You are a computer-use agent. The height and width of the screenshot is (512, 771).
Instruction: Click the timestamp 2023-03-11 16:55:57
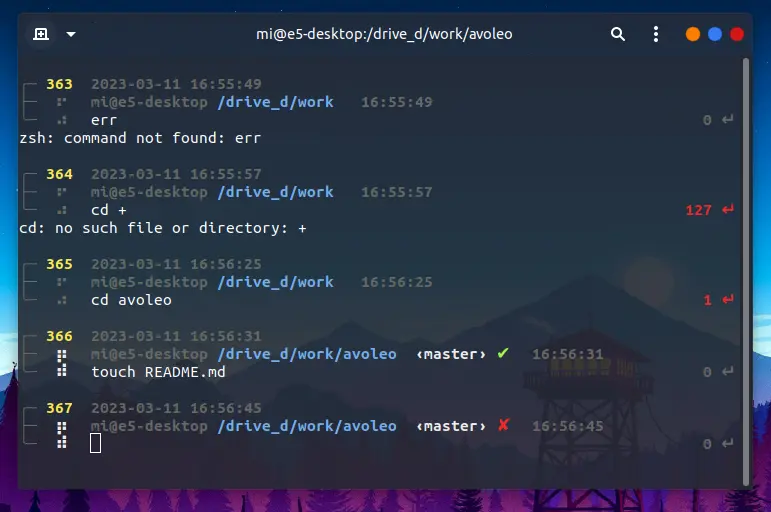pyautogui.click(x=176, y=174)
